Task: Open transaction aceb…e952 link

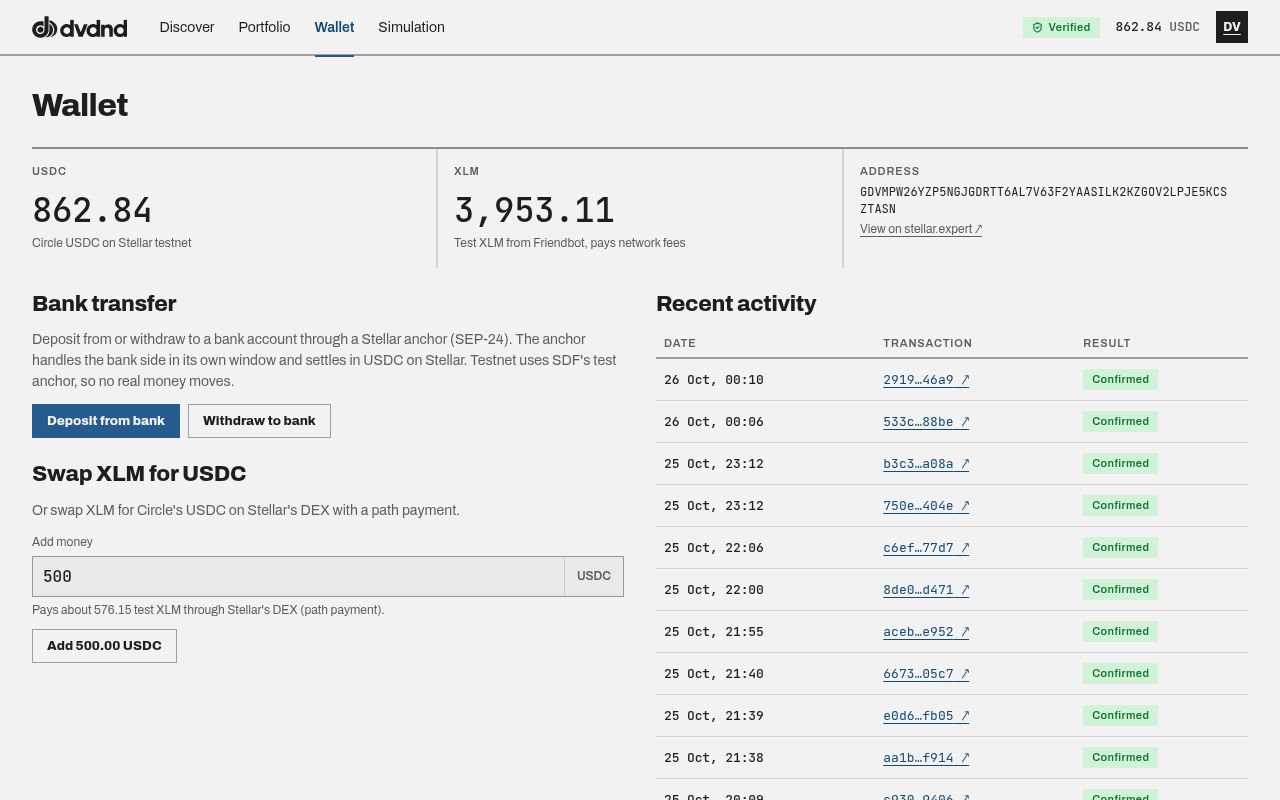Action: [926, 632]
